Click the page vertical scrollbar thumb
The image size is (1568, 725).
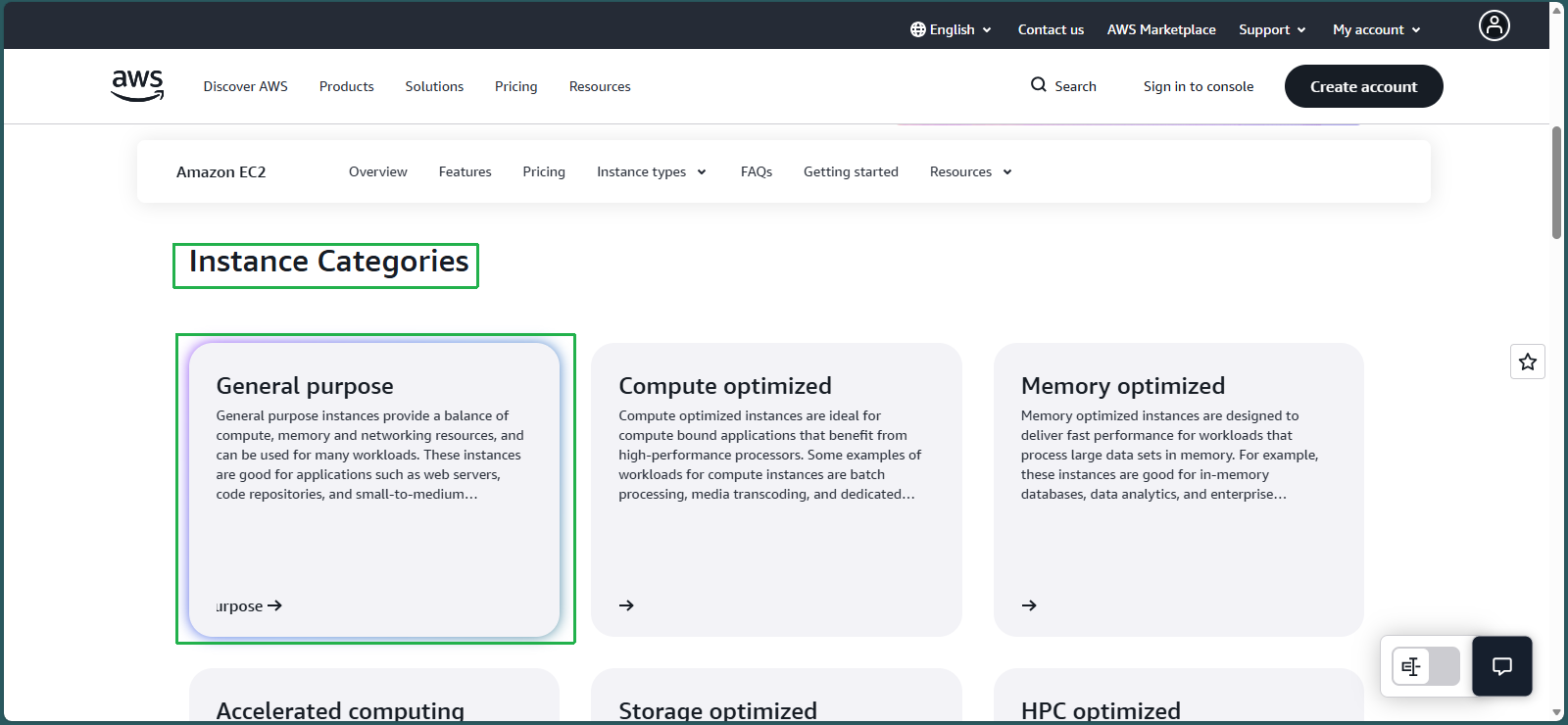(x=1556, y=182)
